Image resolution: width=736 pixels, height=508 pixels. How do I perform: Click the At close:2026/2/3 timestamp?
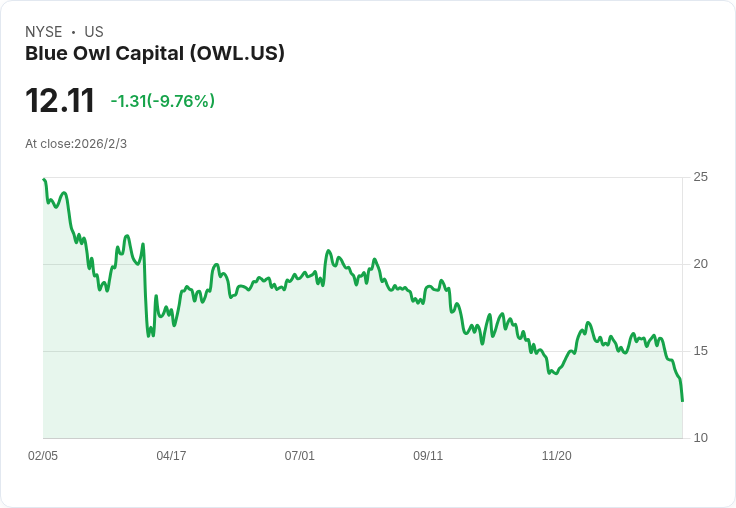point(76,144)
